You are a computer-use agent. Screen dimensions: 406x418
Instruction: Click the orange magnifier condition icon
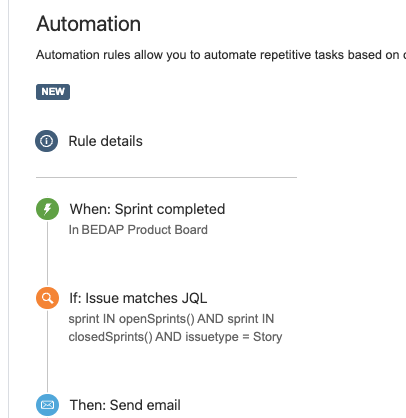point(47,298)
